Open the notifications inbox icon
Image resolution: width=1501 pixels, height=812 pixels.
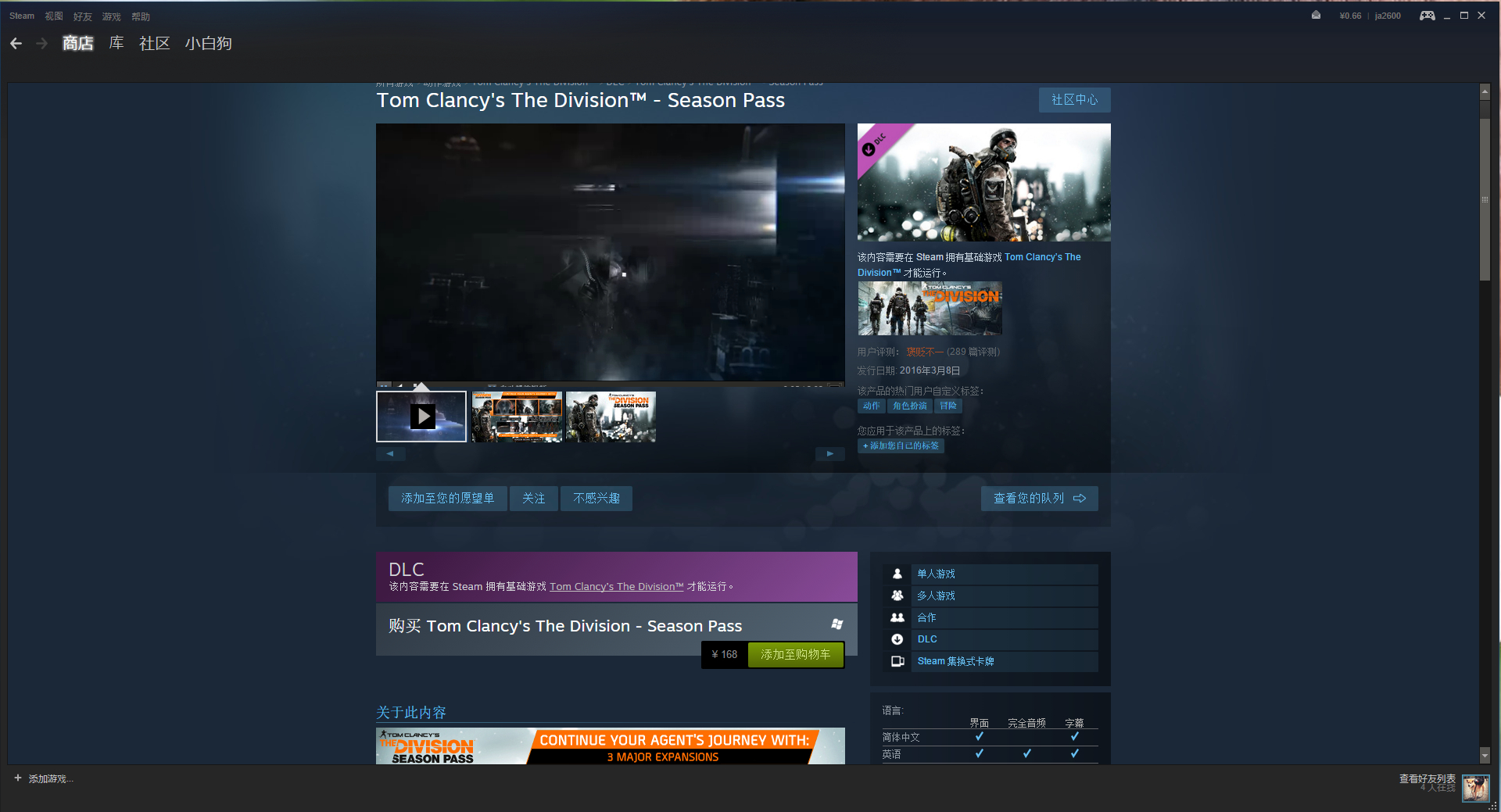tap(1316, 16)
